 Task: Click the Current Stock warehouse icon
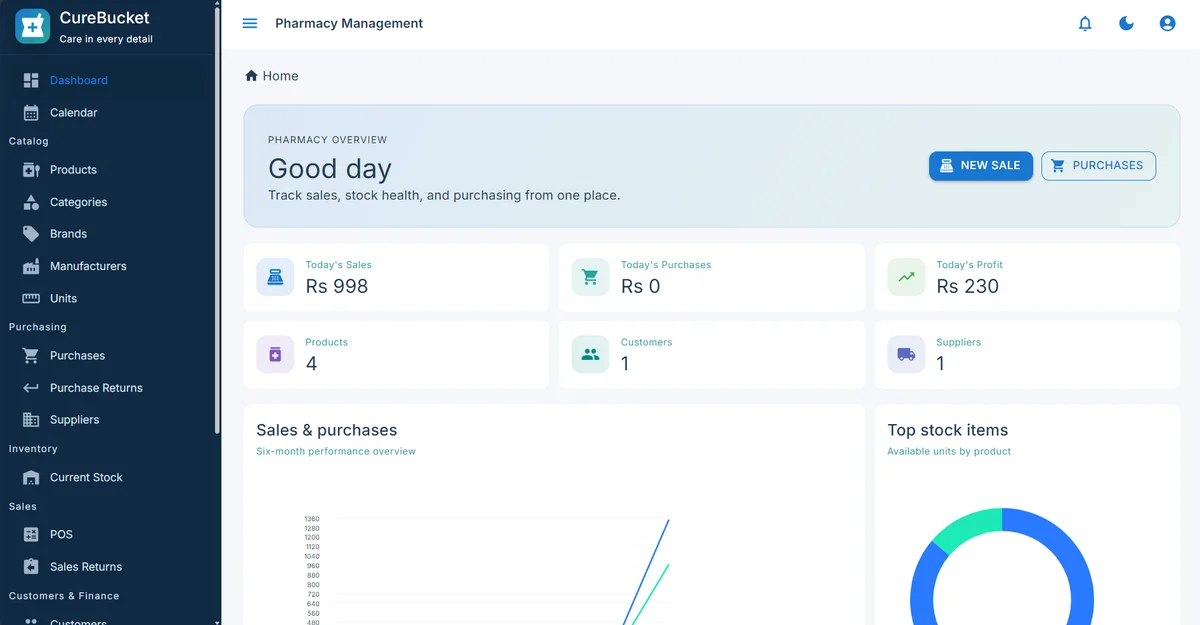(31, 478)
